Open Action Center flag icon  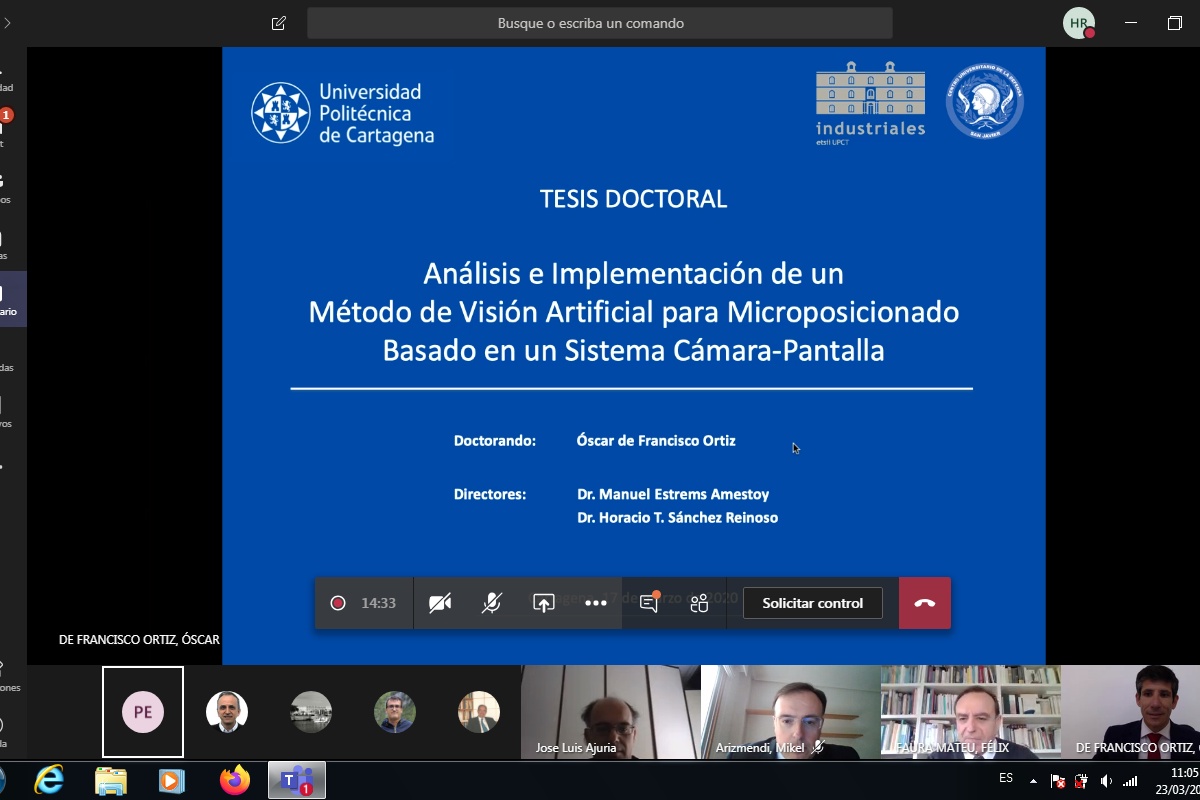point(1057,781)
